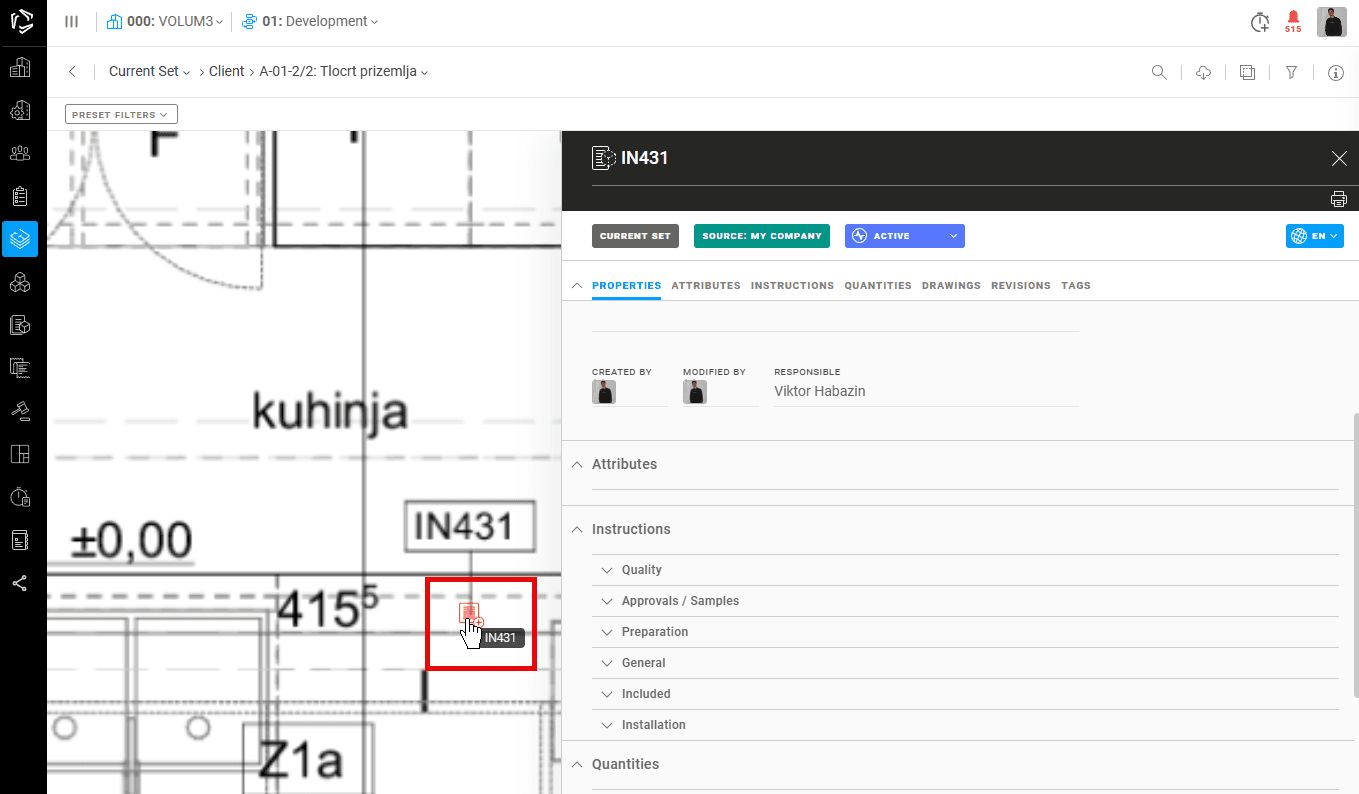
Task: Open the filter funnel icon
Action: [x=1291, y=72]
